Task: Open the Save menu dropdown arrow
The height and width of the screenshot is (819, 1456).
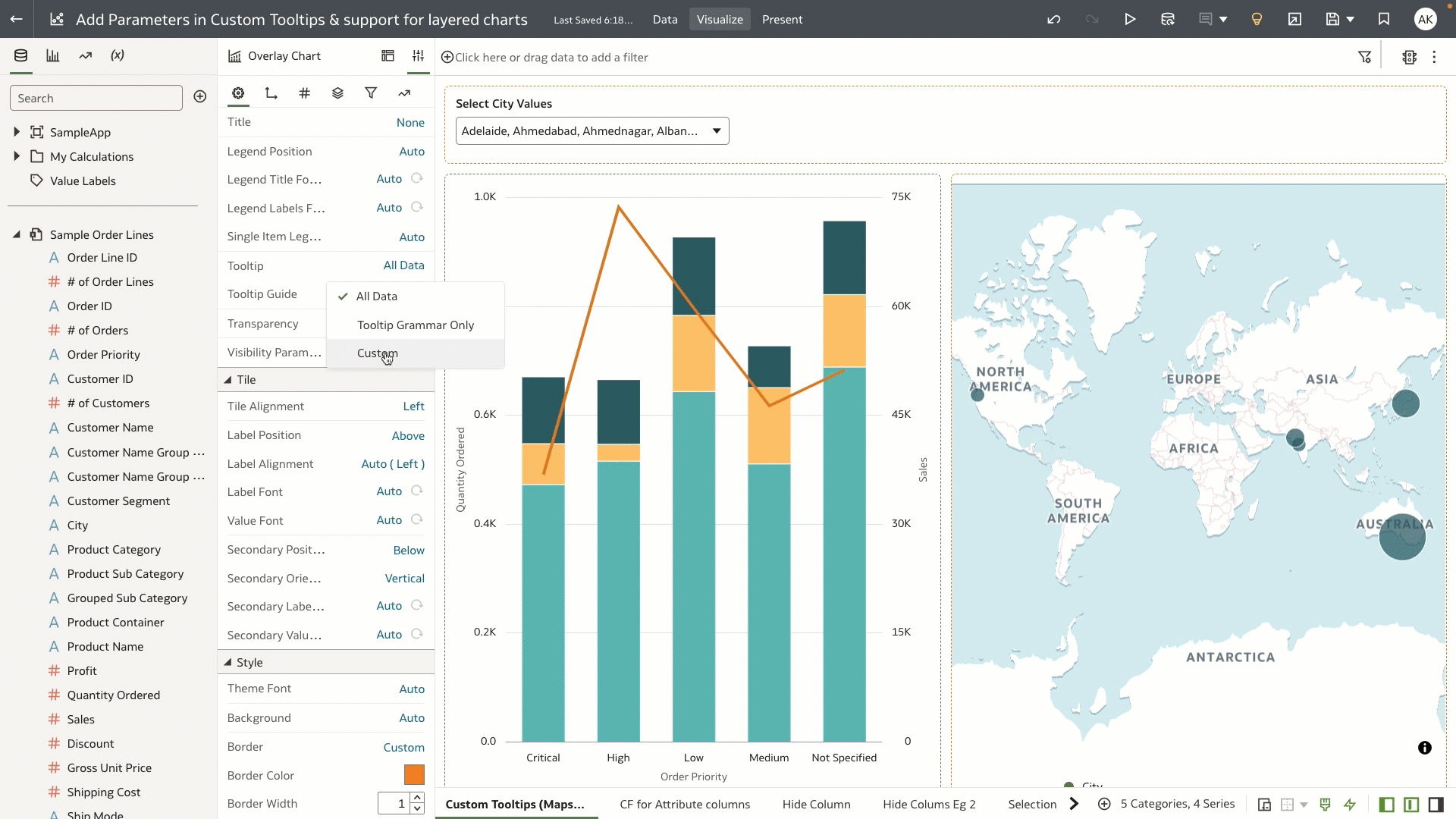Action: 1348,19
